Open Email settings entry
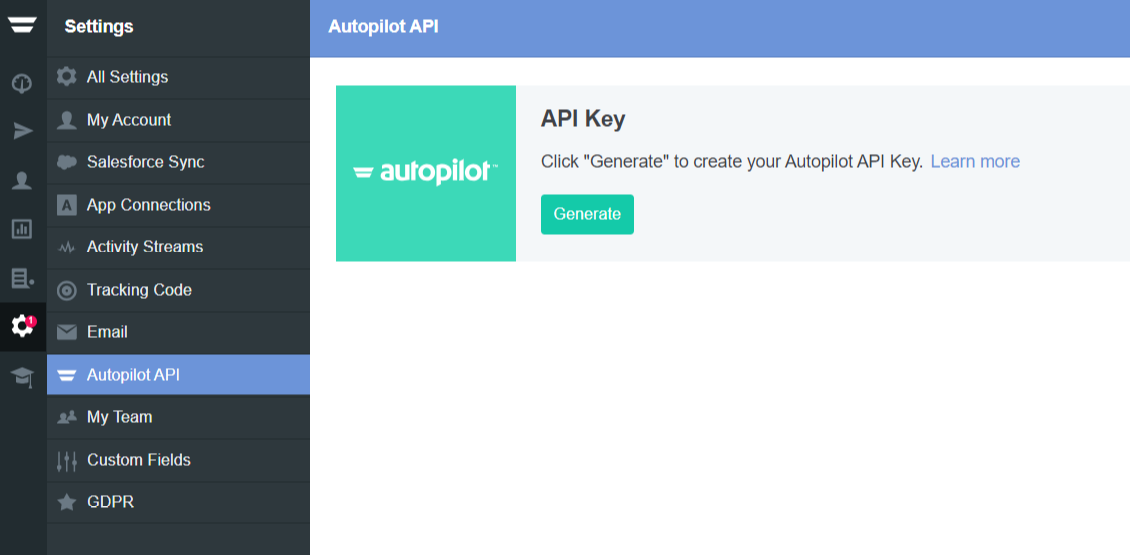Viewport: 1130px width, 555px height. click(178, 332)
